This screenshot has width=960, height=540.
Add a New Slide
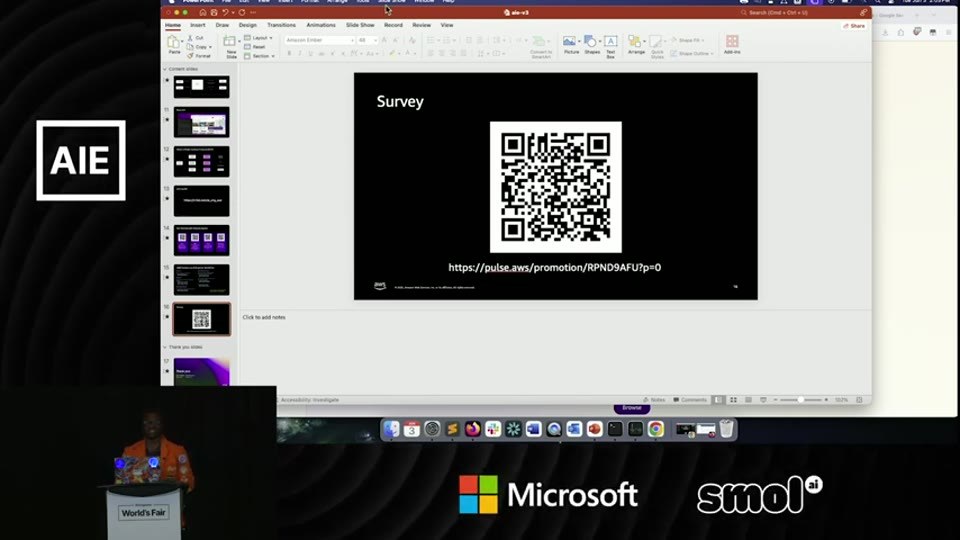(231, 46)
